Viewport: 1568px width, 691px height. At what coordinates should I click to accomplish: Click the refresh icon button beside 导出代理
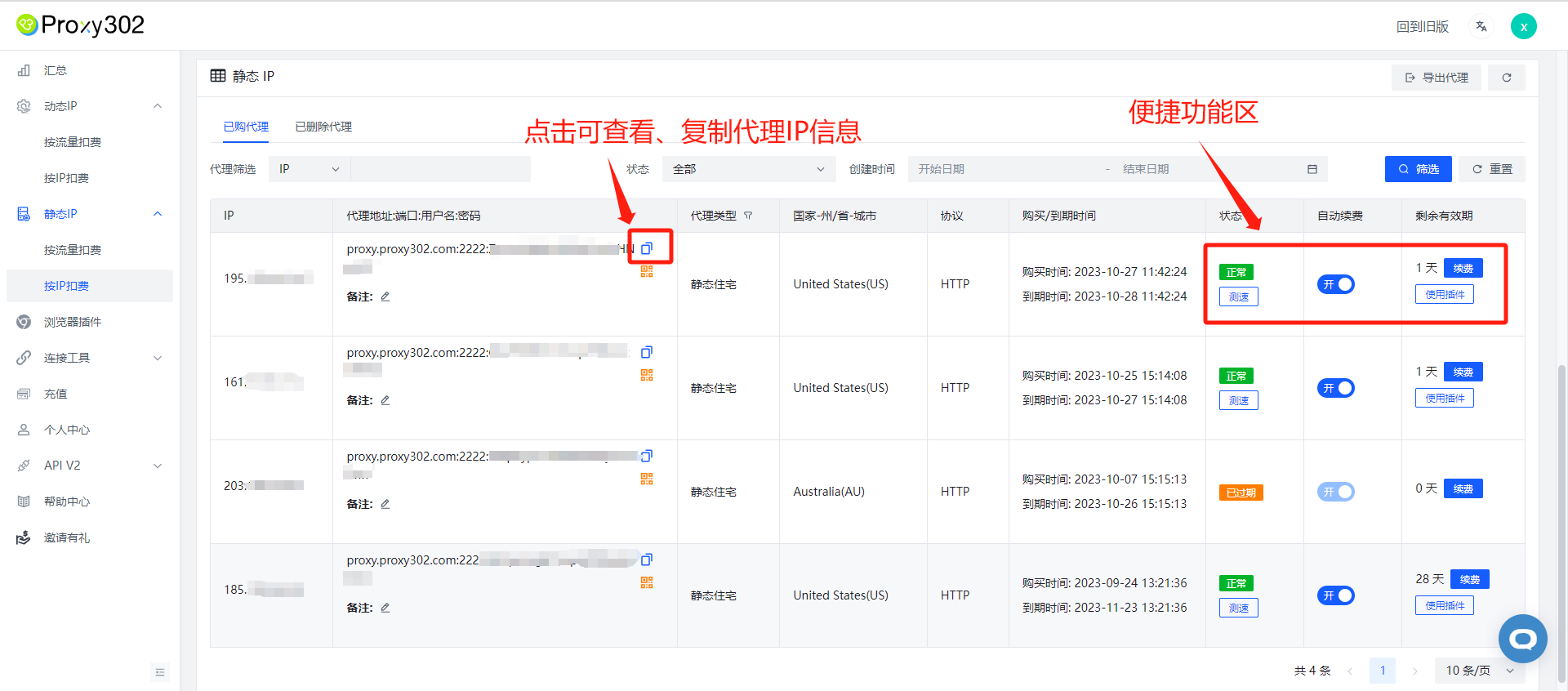1507,78
